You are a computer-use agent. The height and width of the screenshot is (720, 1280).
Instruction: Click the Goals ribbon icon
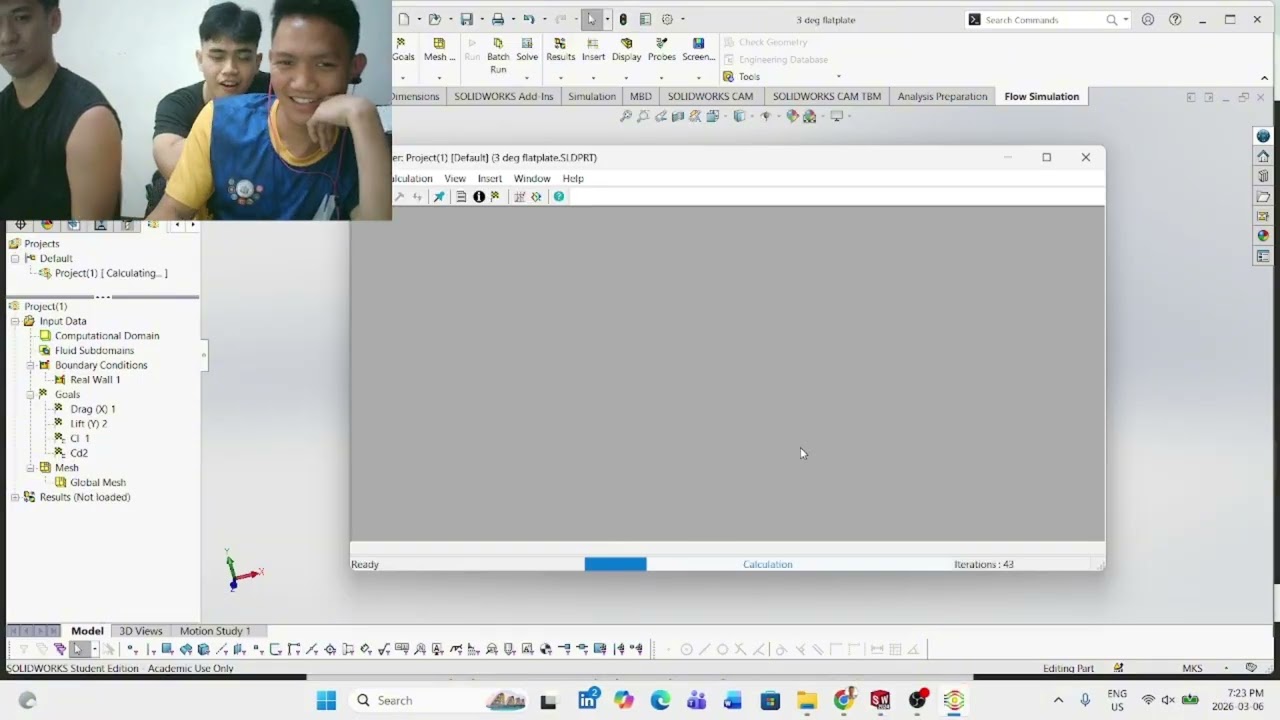click(x=402, y=49)
